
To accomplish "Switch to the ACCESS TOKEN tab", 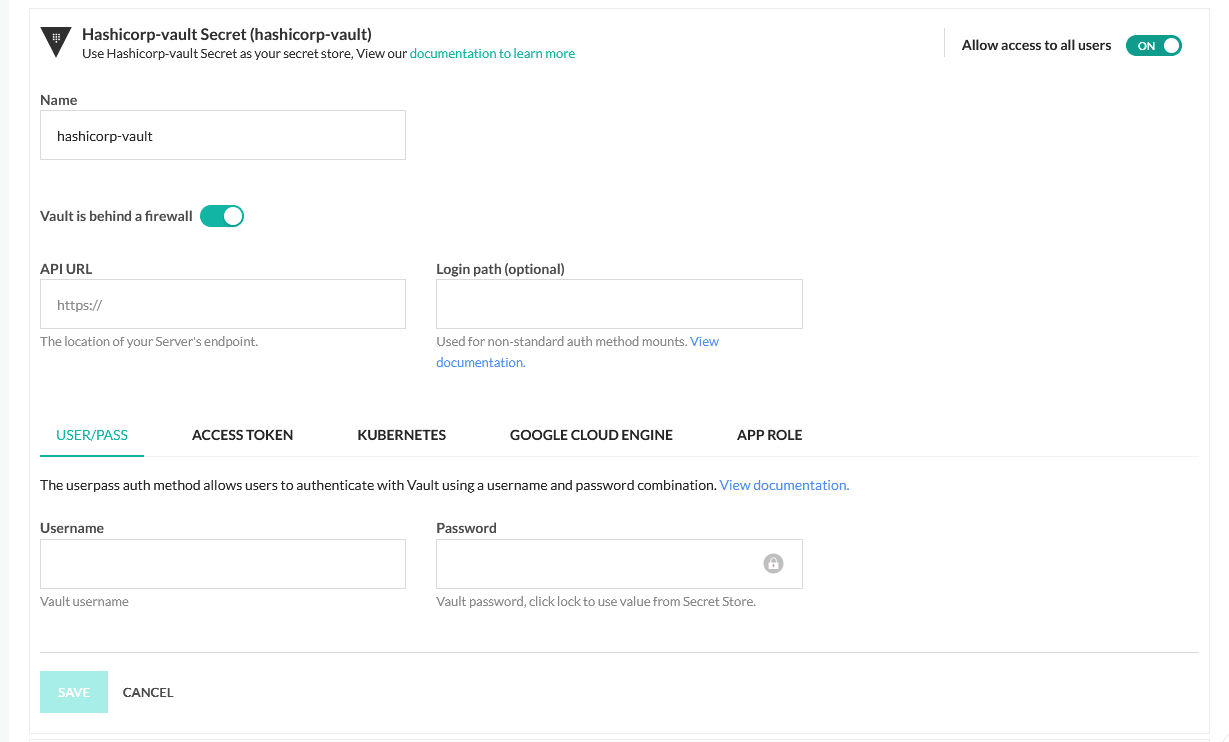I will click(x=242, y=435).
